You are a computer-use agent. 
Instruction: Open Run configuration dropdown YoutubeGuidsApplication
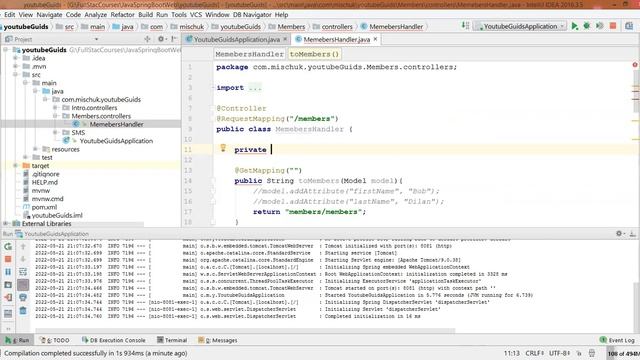pyautogui.click(x=520, y=26)
